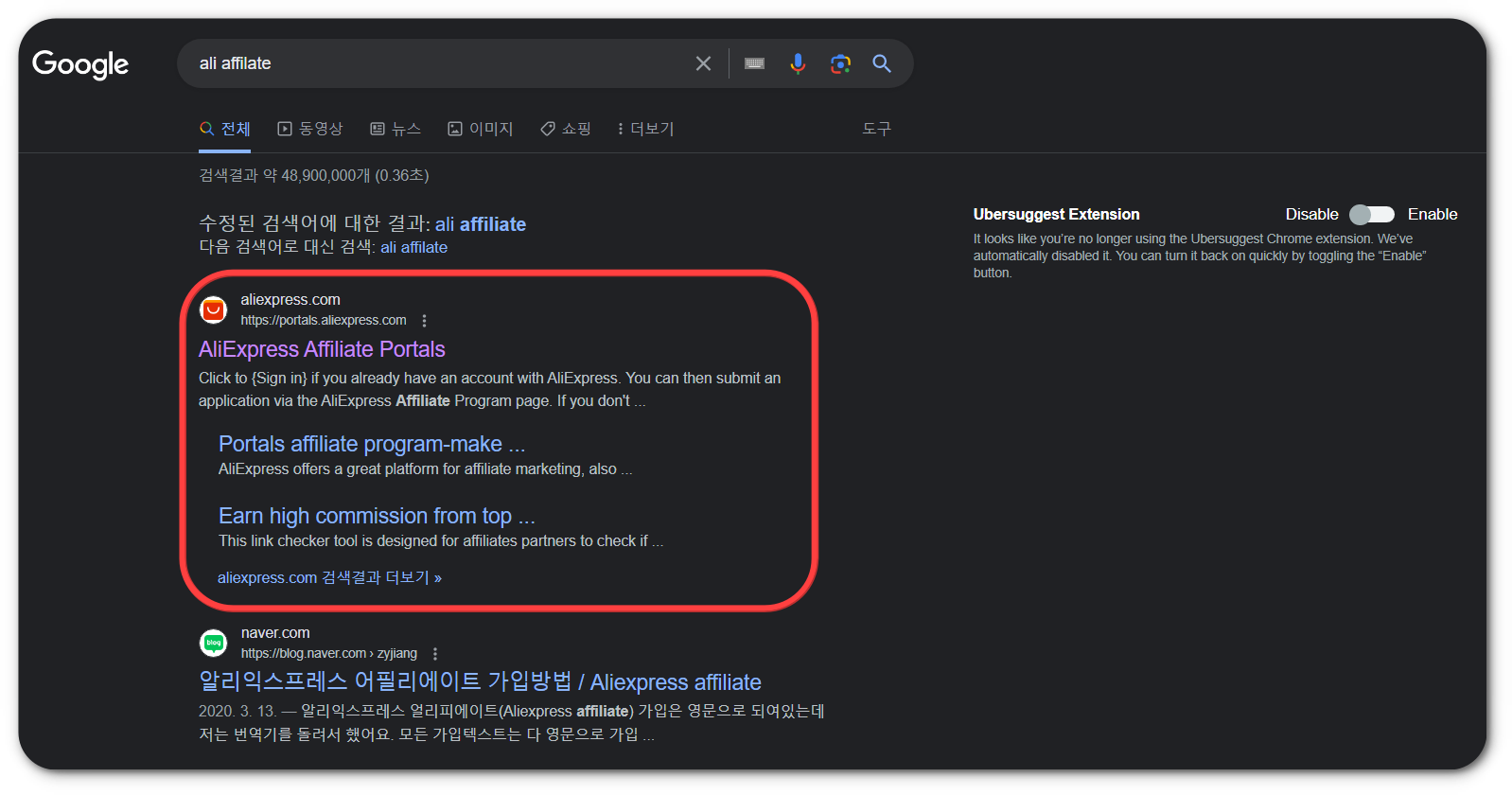Open 'Portals affiliate program-make' sublink

click(372, 444)
